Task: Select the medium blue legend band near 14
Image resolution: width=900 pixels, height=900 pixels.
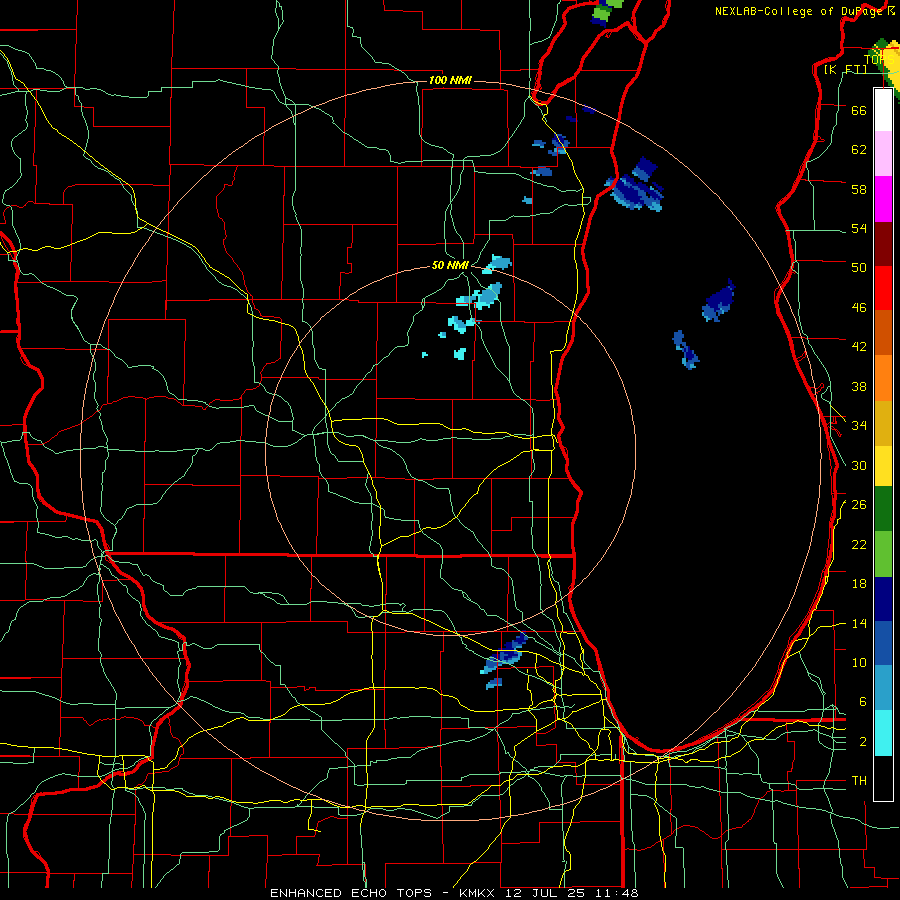Action: [883, 643]
